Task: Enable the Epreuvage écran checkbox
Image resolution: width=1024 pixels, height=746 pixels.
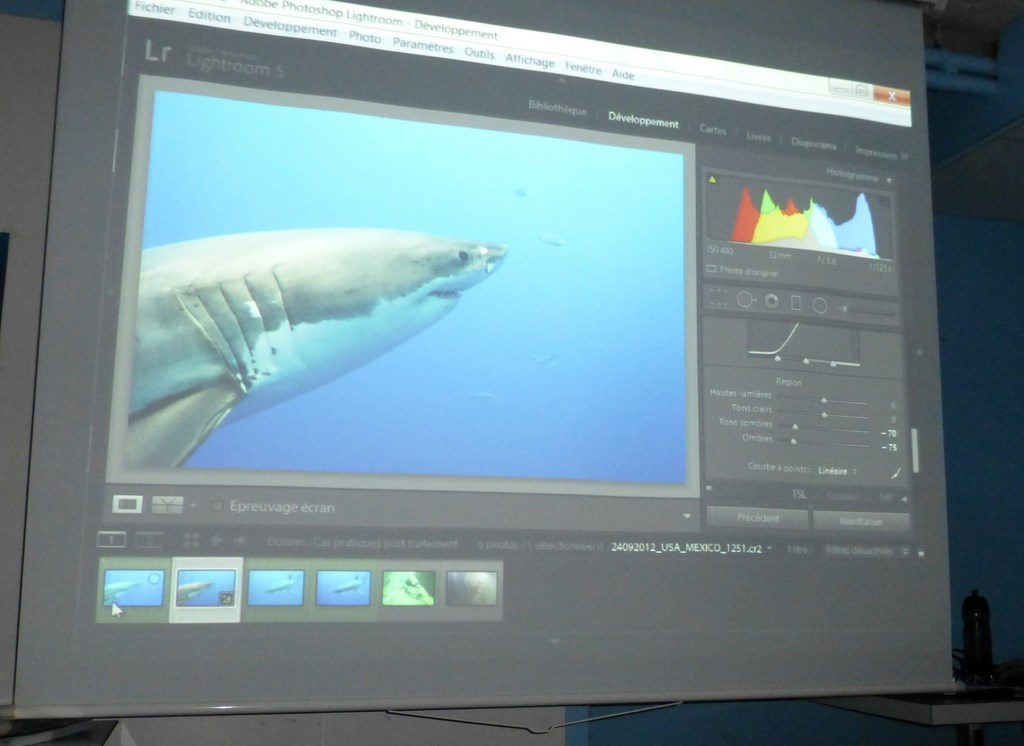Action: point(217,507)
